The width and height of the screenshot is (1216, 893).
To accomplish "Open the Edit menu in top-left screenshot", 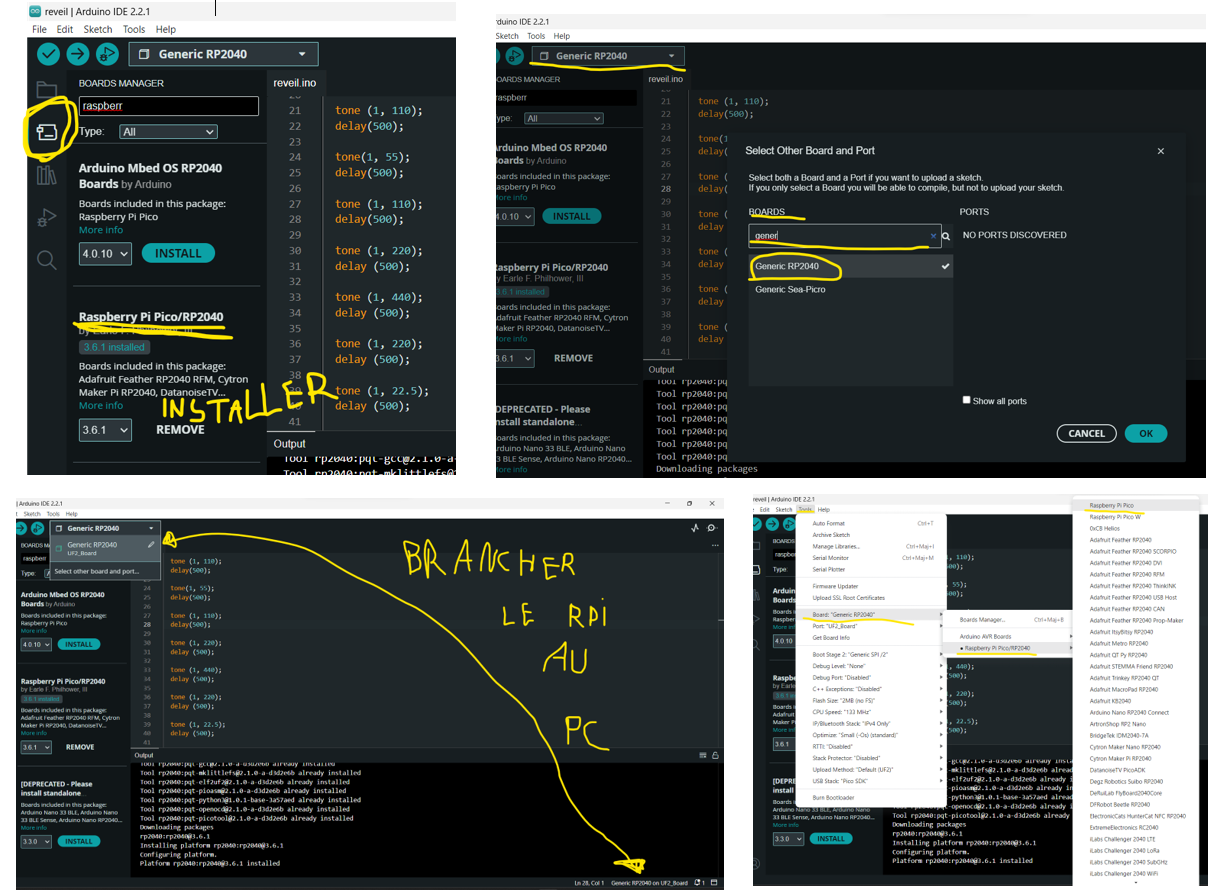I will coord(65,30).
